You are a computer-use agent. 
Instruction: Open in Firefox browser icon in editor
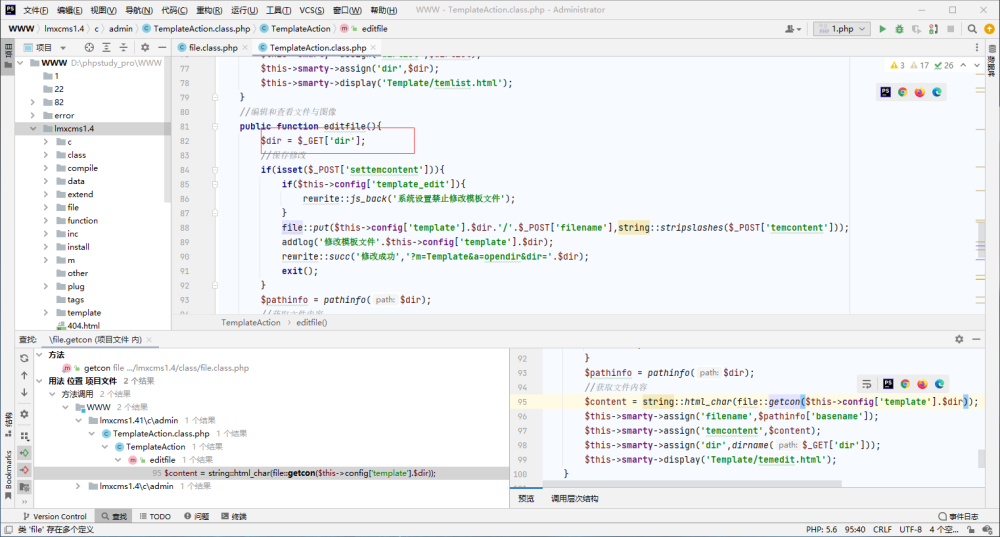pos(920,92)
